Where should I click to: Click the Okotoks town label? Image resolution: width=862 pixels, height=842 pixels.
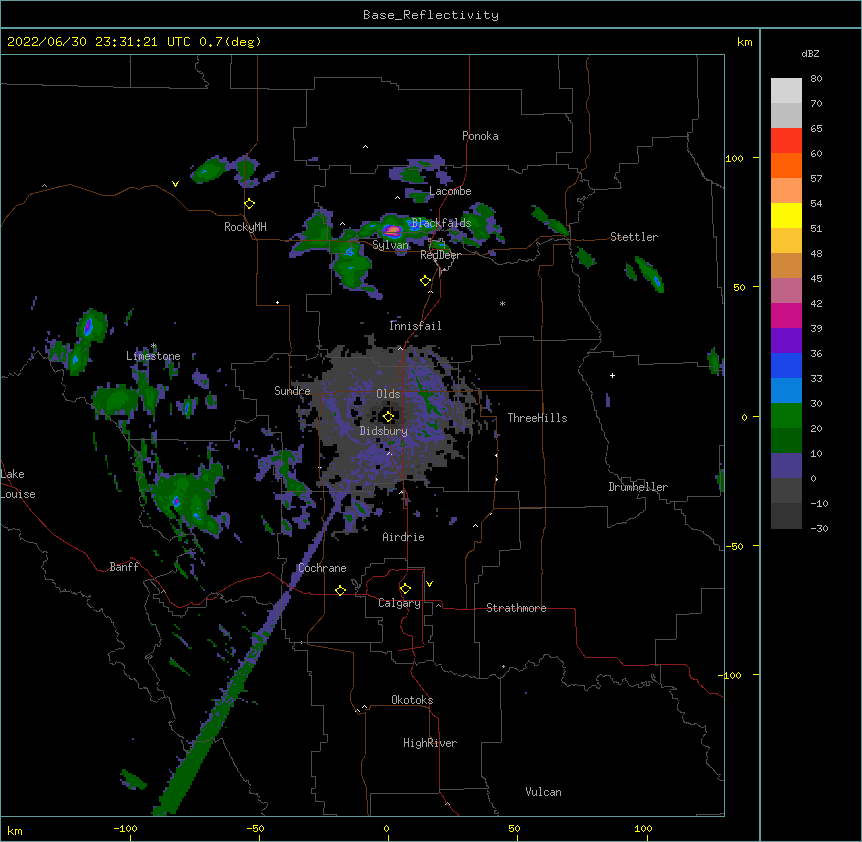point(412,700)
